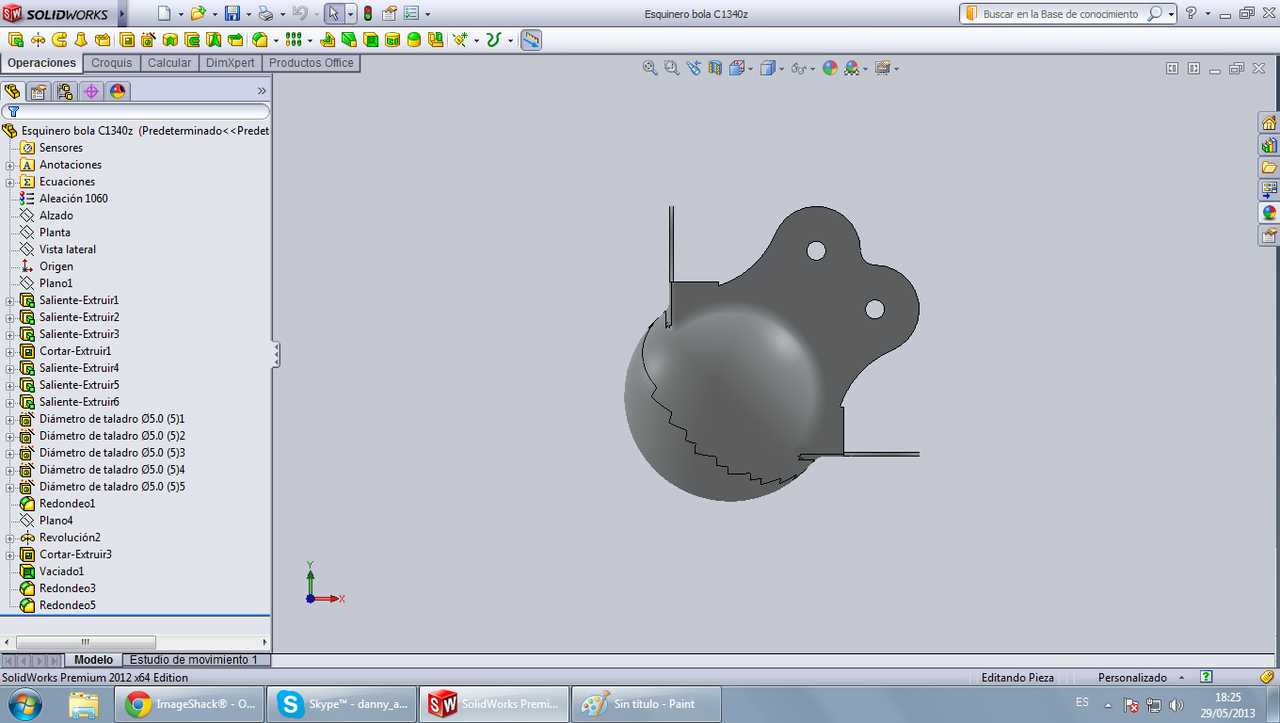Click the Print icon
Image resolution: width=1280 pixels, height=723 pixels.
(x=265, y=14)
